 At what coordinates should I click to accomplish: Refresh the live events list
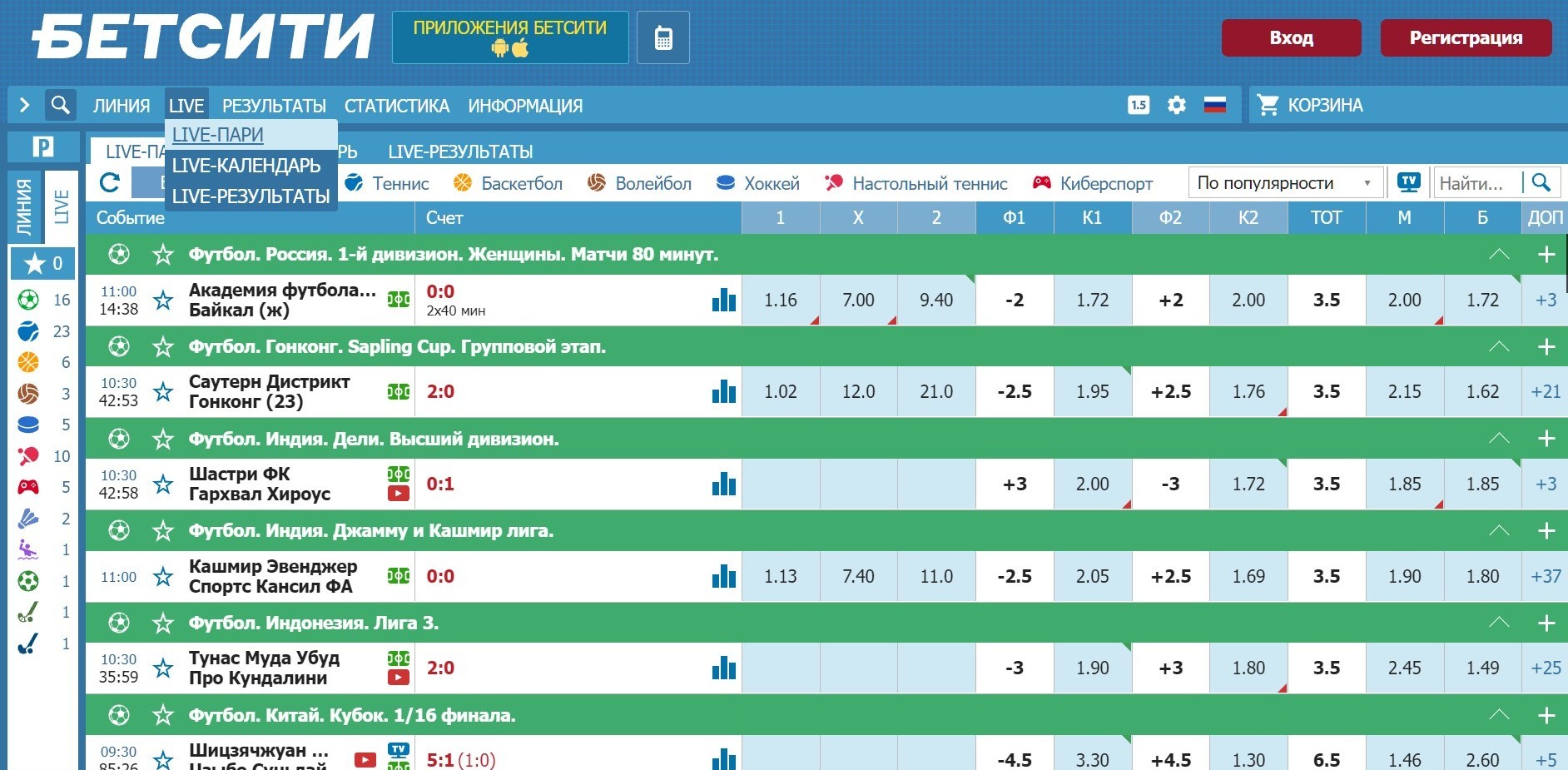110,182
